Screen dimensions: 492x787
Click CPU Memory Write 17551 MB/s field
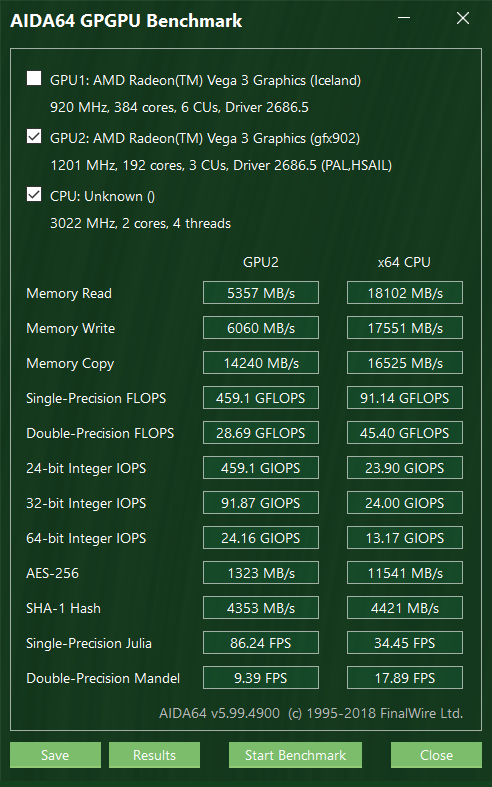[x=405, y=328]
